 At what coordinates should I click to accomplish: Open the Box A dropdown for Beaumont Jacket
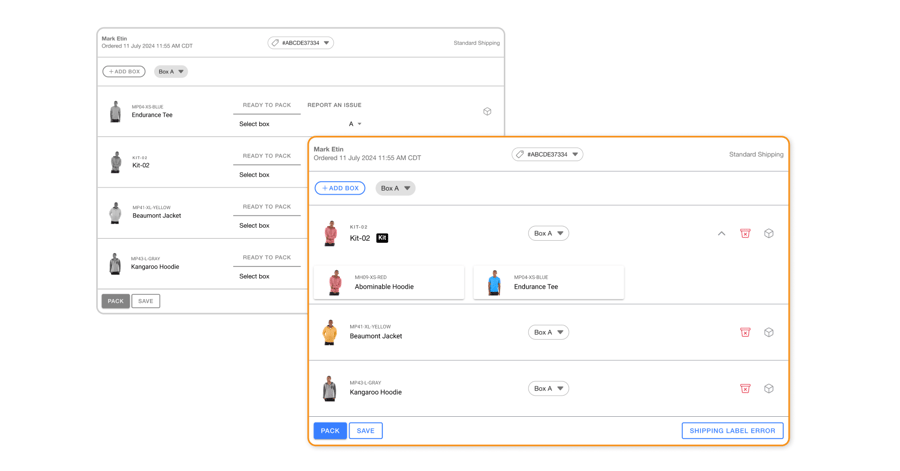pyautogui.click(x=548, y=332)
